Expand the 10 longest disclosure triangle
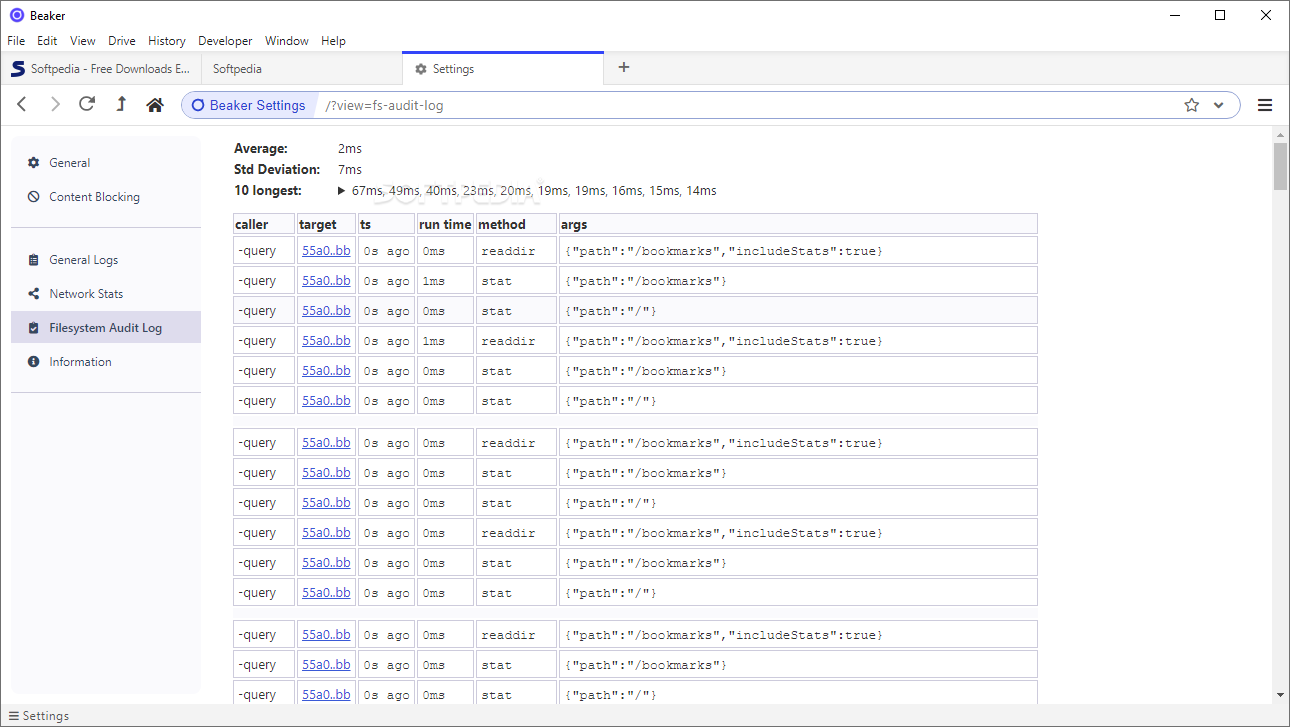 pyautogui.click(x=342, y=190)
